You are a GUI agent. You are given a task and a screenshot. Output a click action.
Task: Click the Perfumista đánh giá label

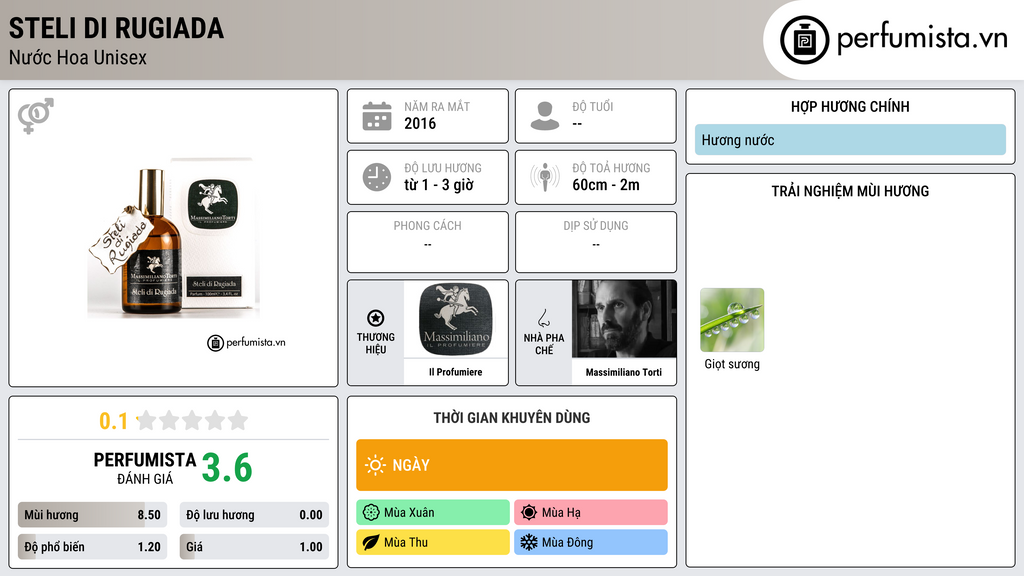click(x=145, y=469)
